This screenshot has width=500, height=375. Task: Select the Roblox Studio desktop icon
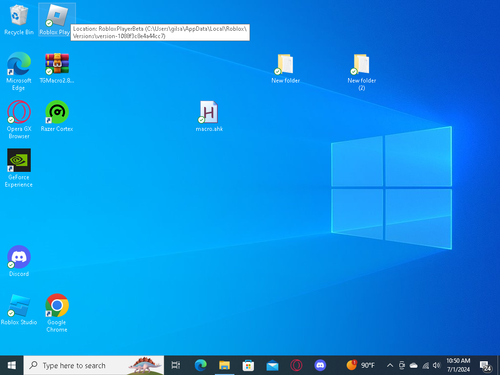(19, 310)
